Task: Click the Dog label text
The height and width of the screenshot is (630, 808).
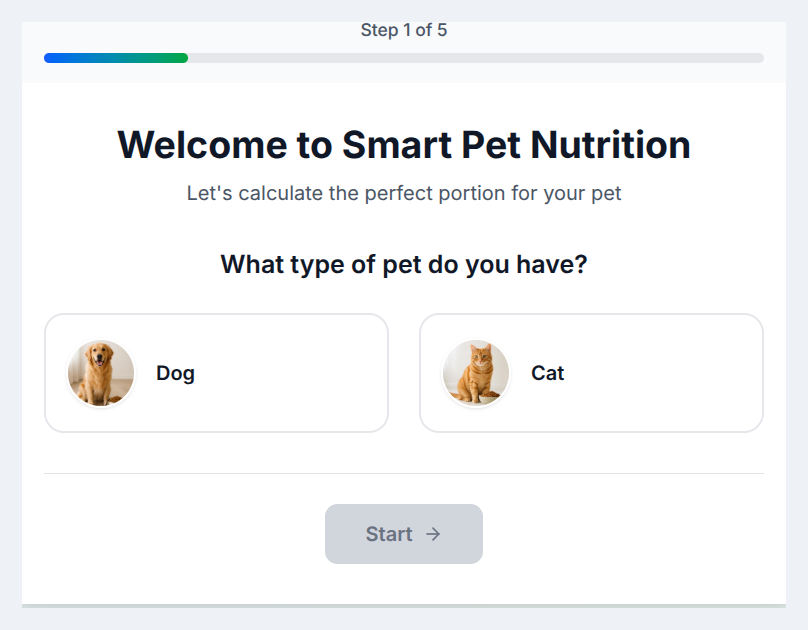Action: (x=175, y=373)
